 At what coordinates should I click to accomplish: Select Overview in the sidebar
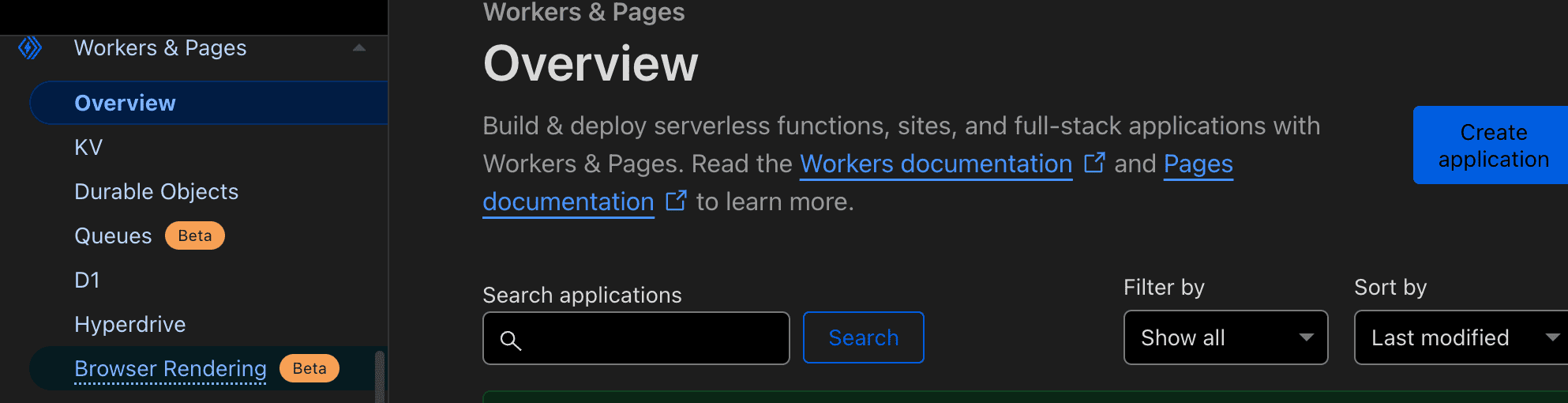point(209,103)
